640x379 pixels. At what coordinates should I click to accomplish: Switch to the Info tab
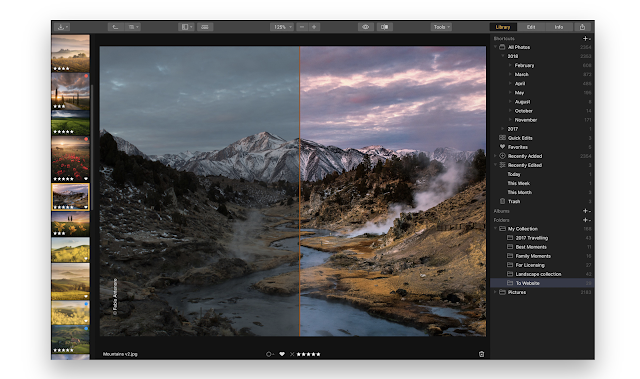click(559, 27)
